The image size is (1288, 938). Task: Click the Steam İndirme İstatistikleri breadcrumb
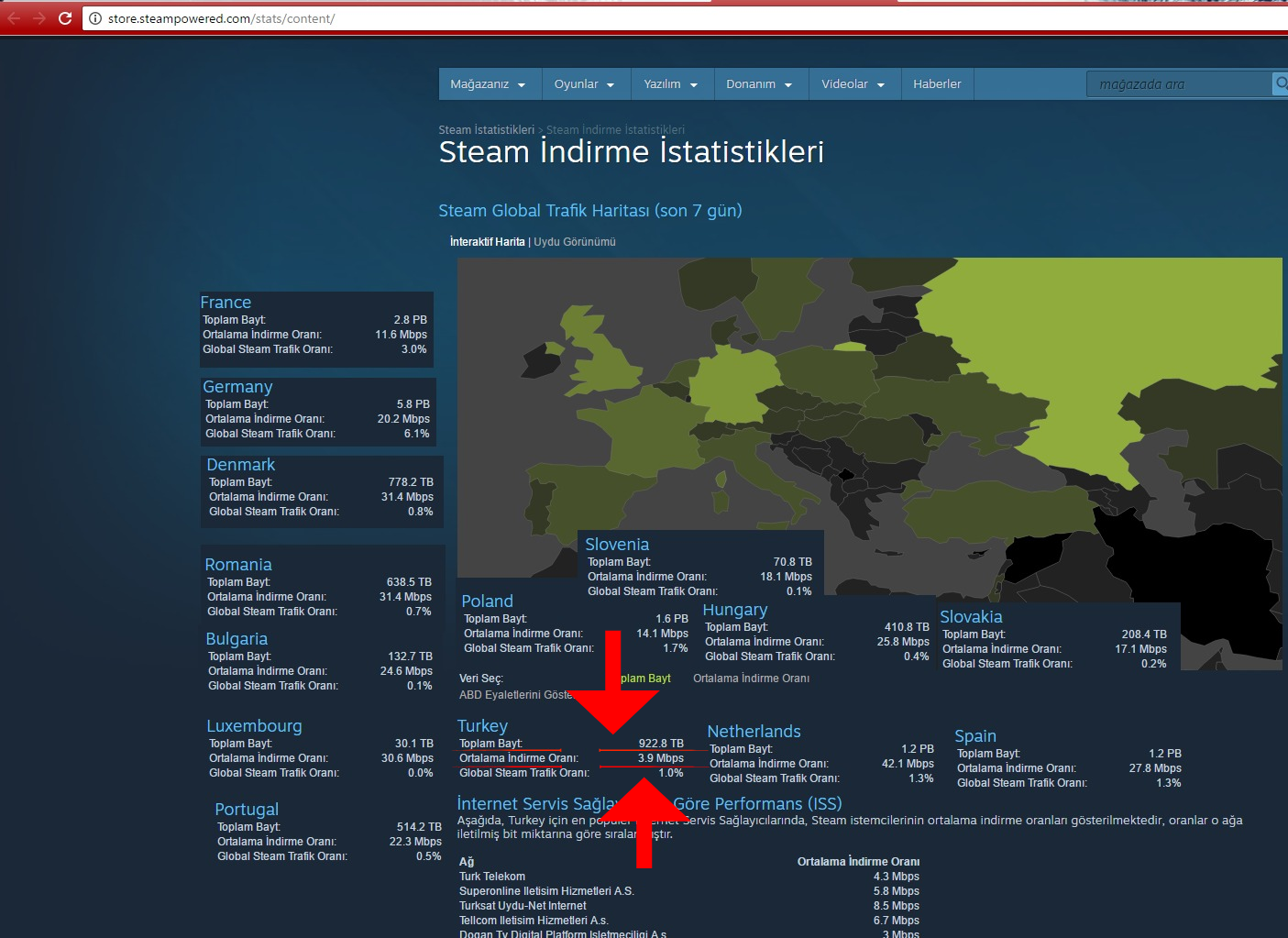(x=615, y=130)
